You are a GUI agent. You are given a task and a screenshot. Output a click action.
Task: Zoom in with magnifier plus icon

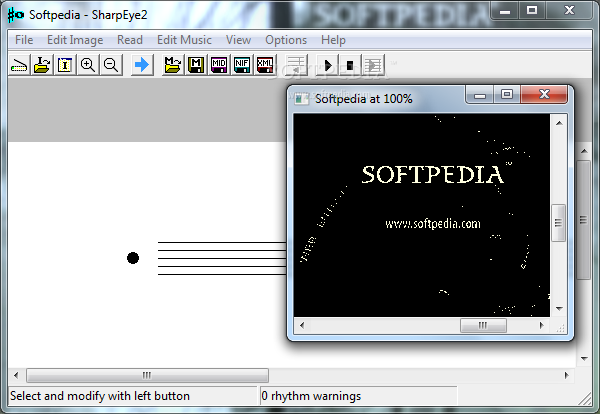pos(88,65)
